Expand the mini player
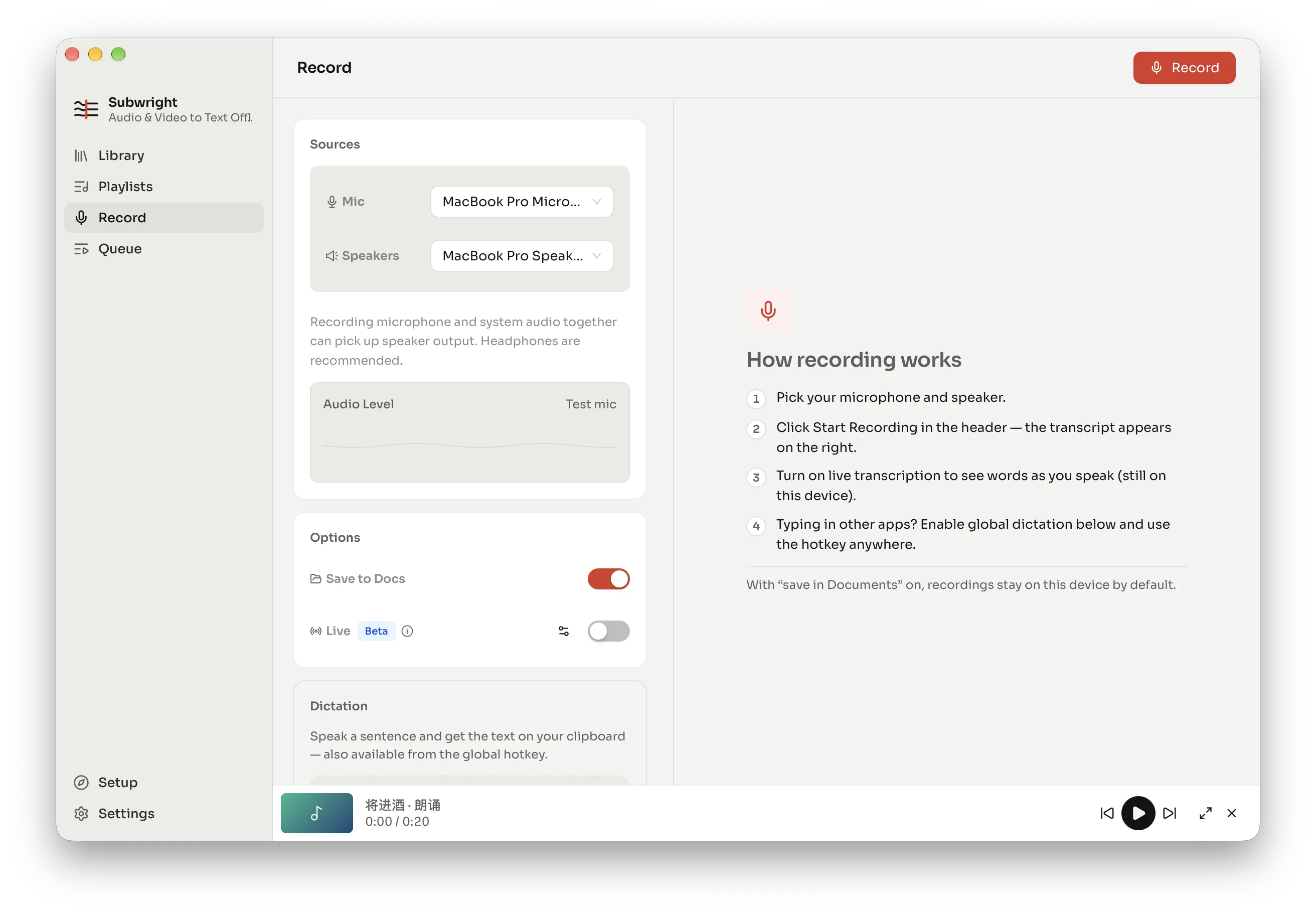This screenshot has width=1316, height=915. click(x=1205, y=813)
